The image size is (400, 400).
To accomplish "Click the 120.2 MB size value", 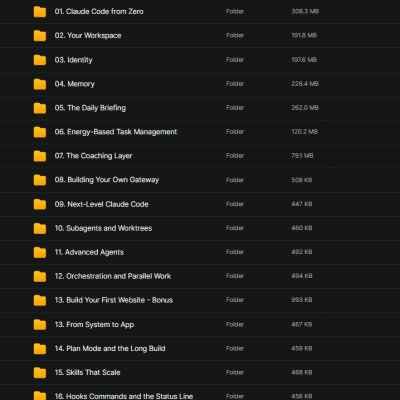I will coord(304,132).
